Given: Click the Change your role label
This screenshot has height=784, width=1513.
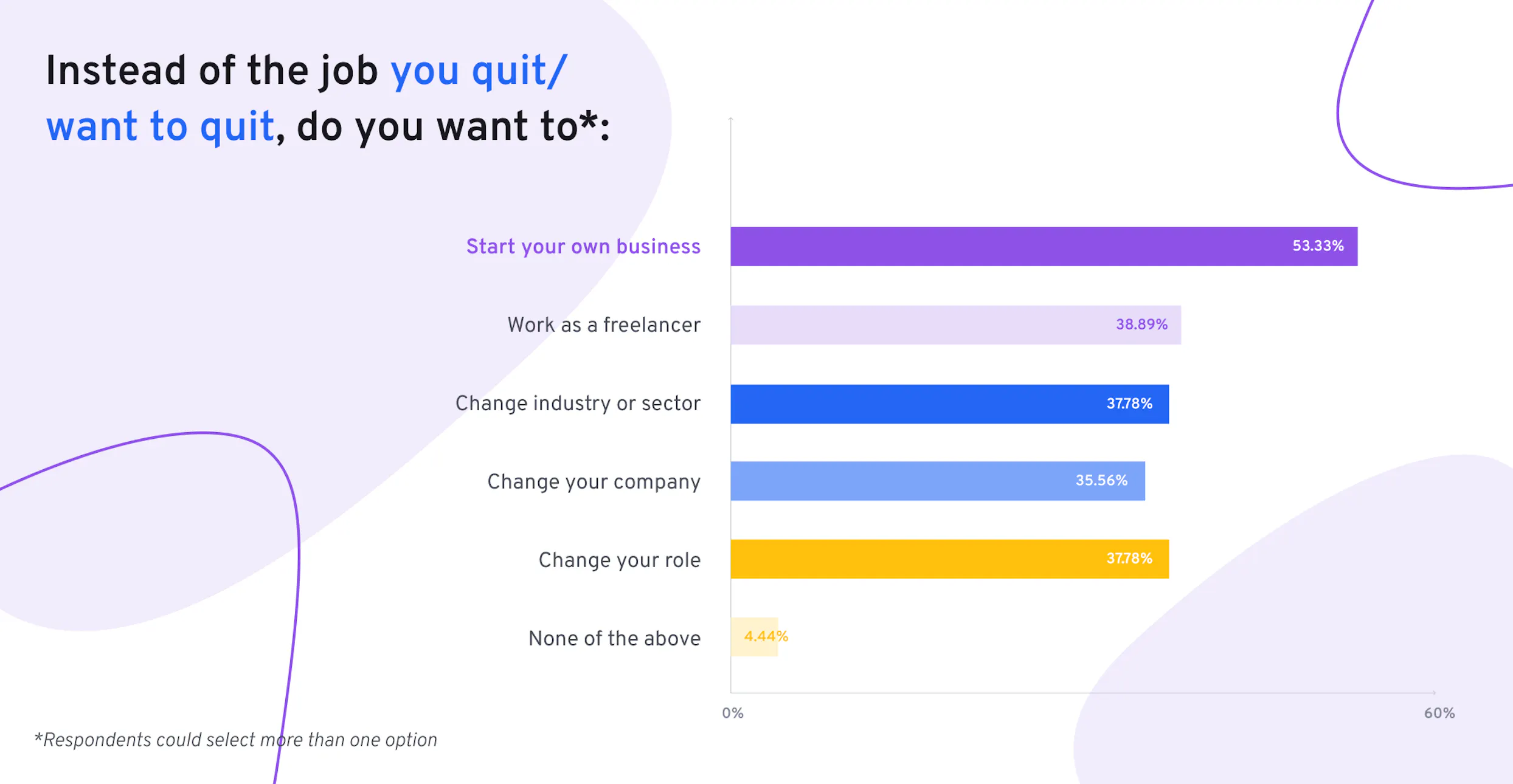Looking at the screenshot, I should point(619,560).
